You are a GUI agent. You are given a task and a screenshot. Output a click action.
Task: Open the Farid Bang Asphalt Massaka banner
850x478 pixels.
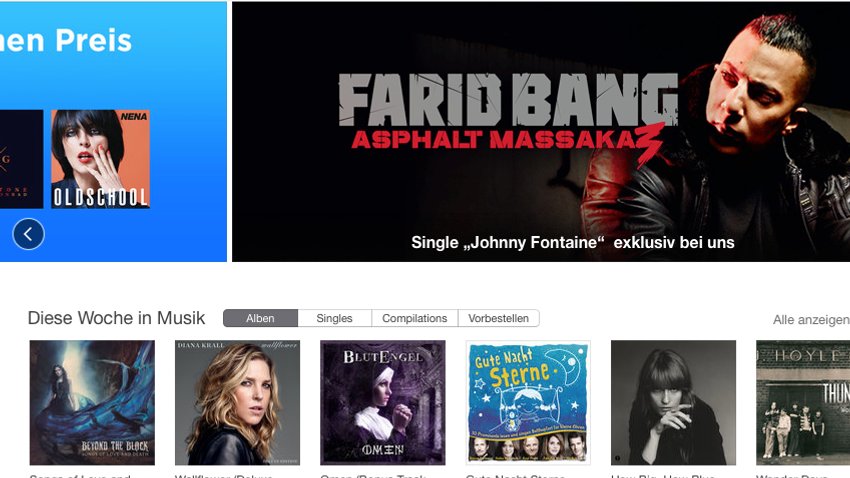pos(541,132)
